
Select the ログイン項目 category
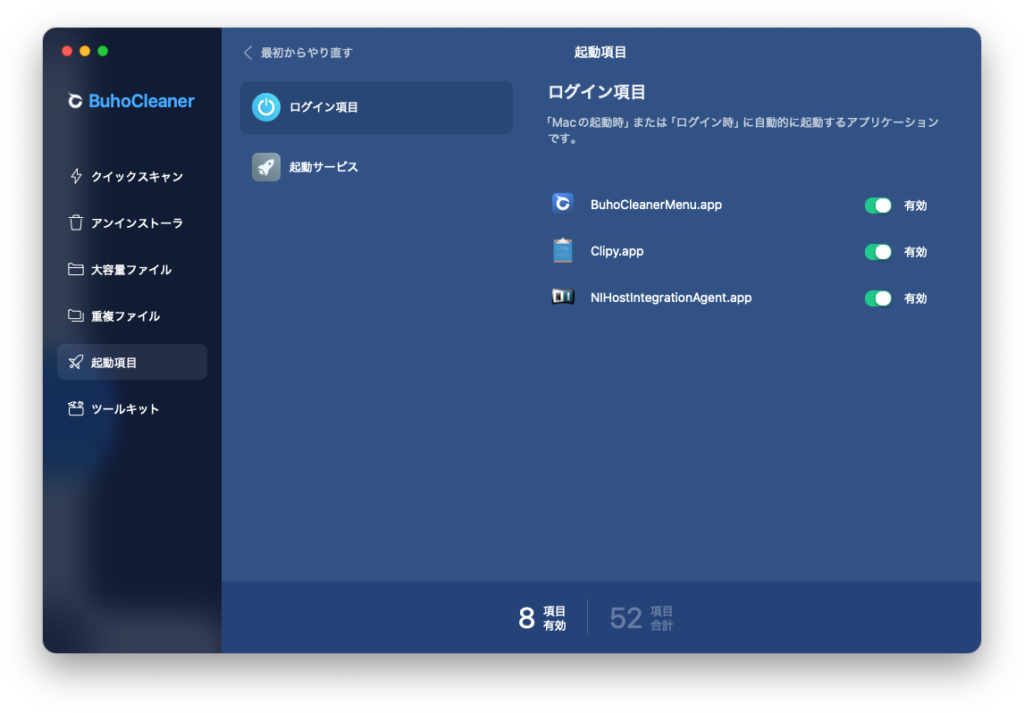click(376, 107)
